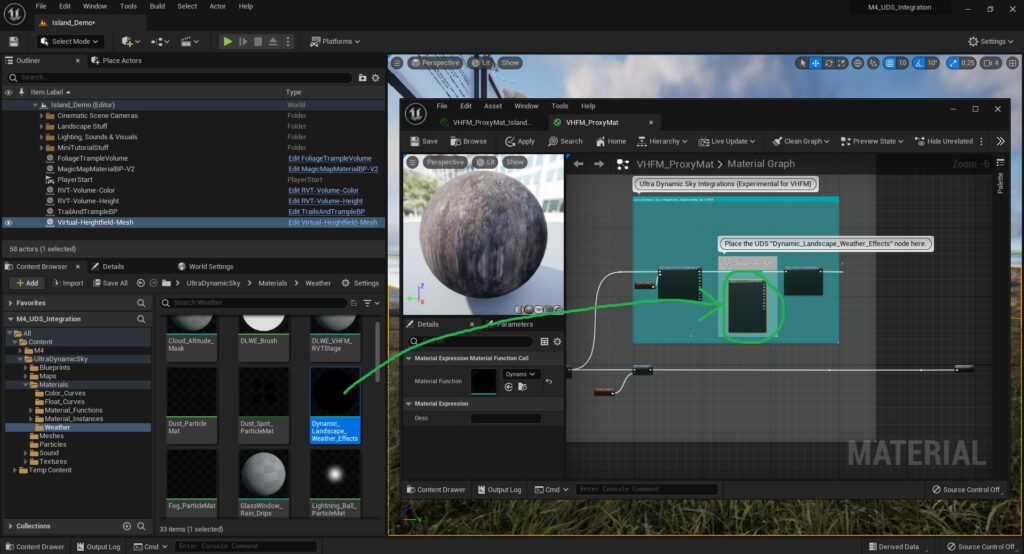This screenshot has height=554, width=1024.
Task: Open the Platforms dropdown menu
Action: coord(335,41)
